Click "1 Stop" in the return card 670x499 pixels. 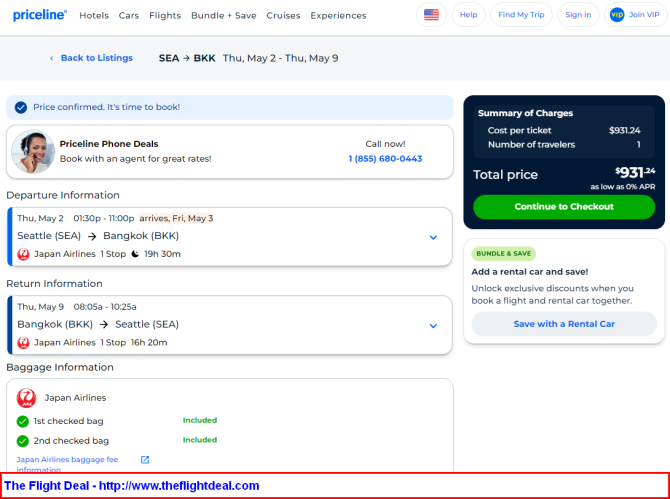[x=113, y=343]
